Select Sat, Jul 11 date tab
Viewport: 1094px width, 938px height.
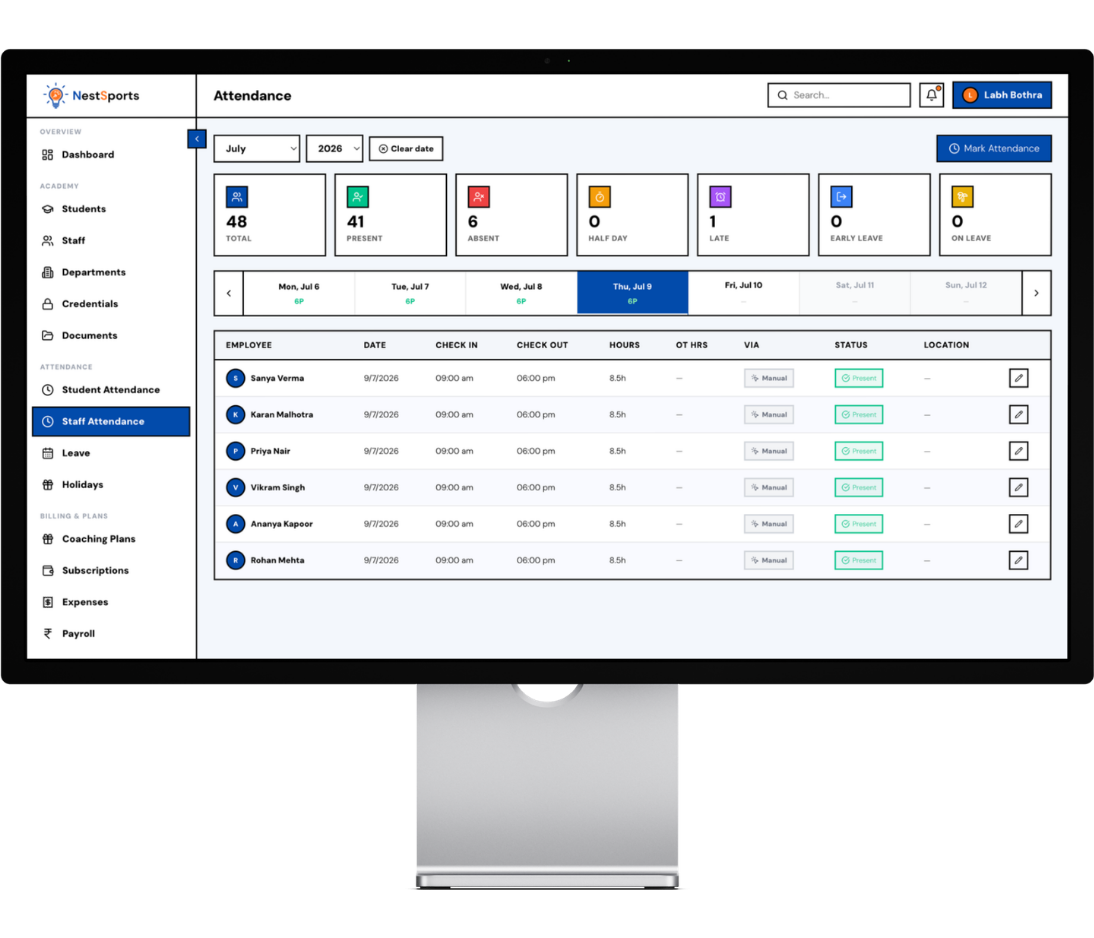pos(855,293)
